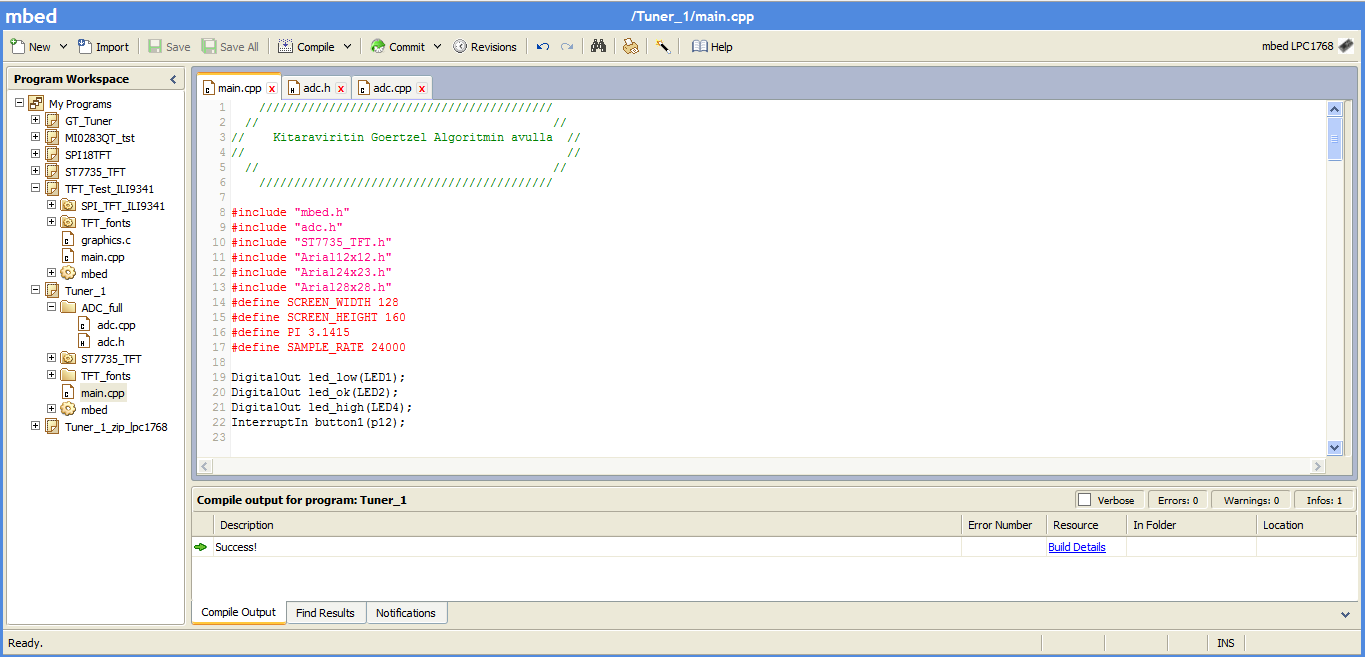The height and width of the screenshot is (657, 1365).
Task: Select the 'Success!' compile output row
Action: click(x=775, y=547)
